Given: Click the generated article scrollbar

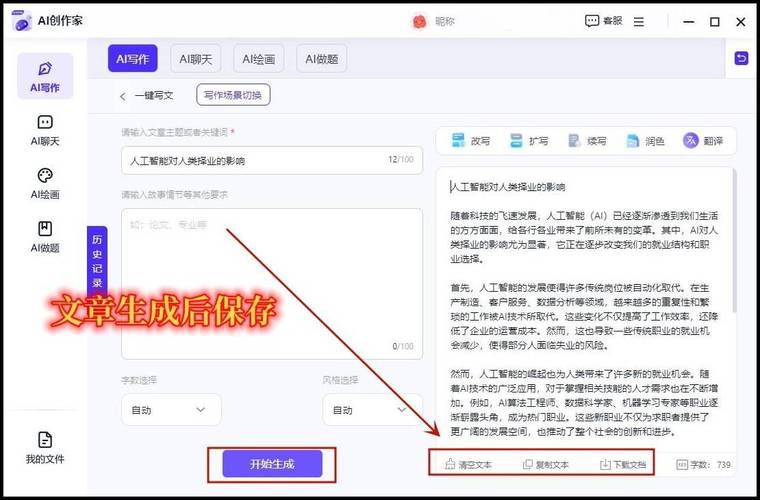Looking at the screenshot, I should click(x=735, y=242).
